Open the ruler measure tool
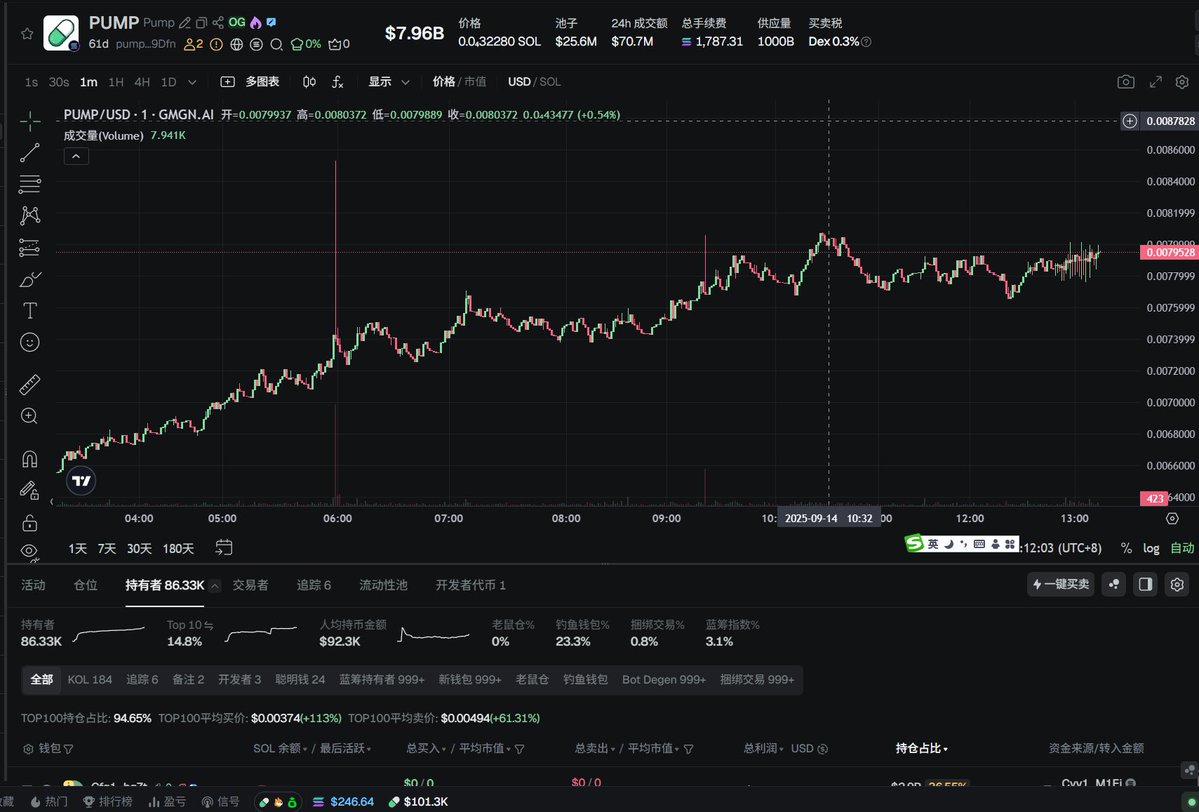Viewport: 1199px width, 812px height. click(x=29, y=384)
